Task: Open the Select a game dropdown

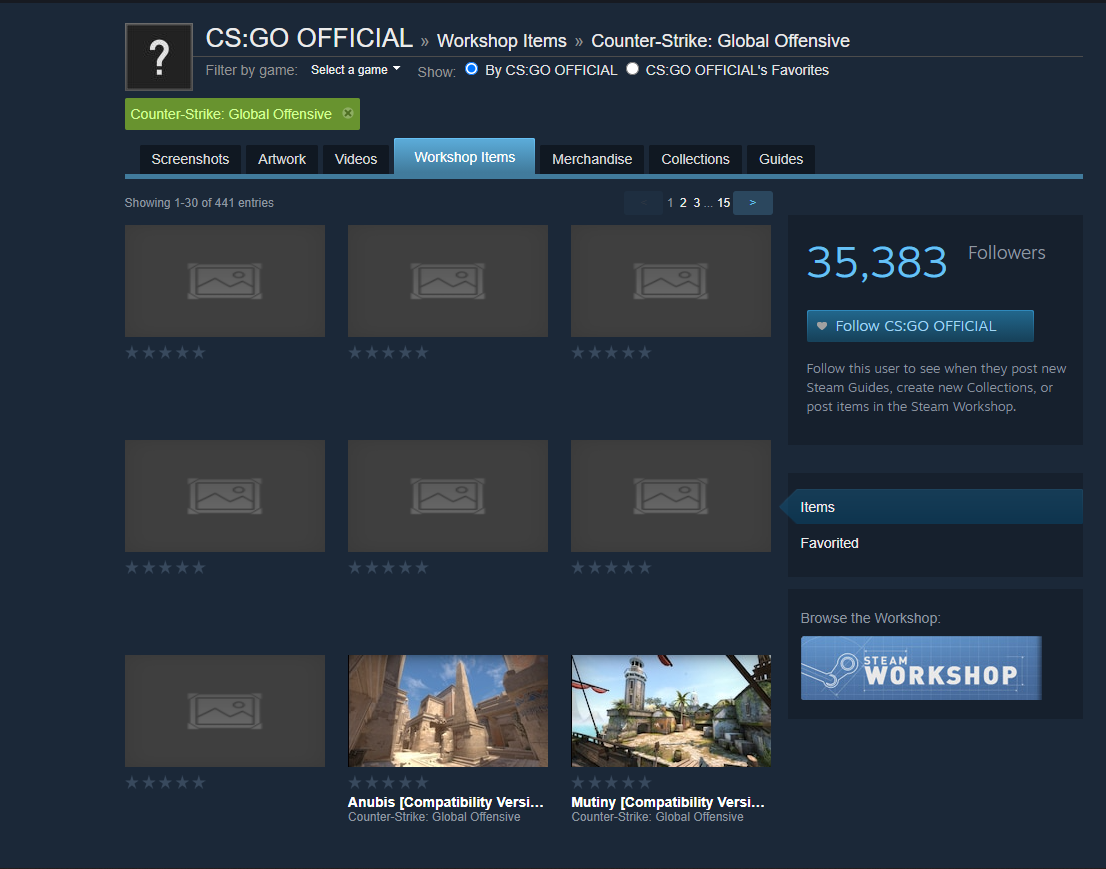Action: (x=356, y=70)
